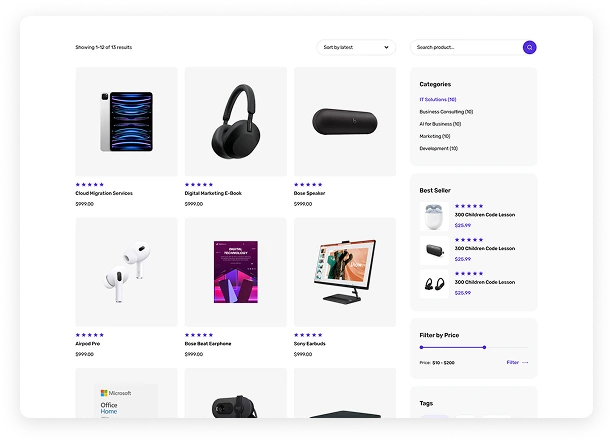Click the purple search magnifier icon

tap(529, 47)
